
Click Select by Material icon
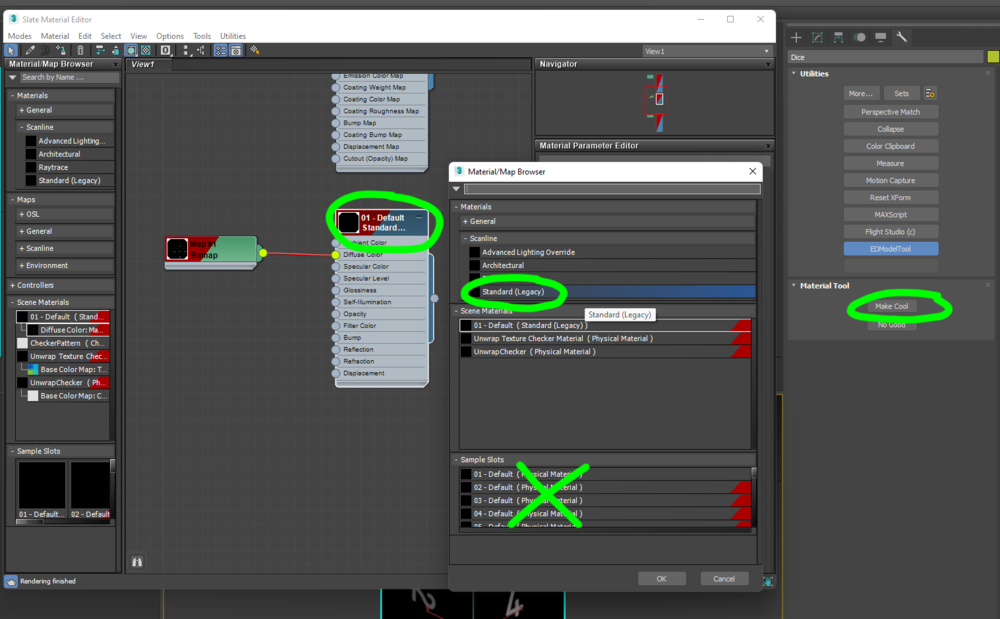click(x=254, y=50)
